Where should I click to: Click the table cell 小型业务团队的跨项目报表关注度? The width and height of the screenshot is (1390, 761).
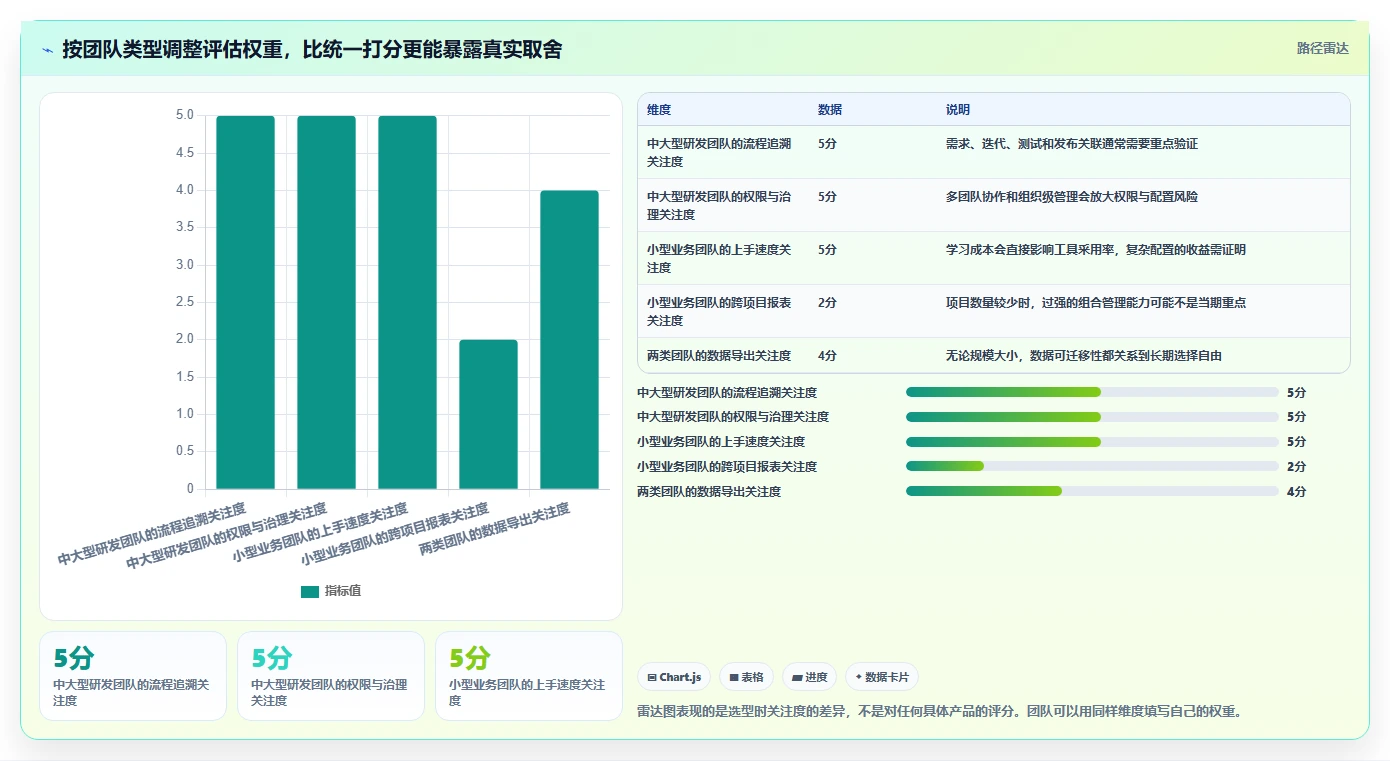tap(719, 311)
